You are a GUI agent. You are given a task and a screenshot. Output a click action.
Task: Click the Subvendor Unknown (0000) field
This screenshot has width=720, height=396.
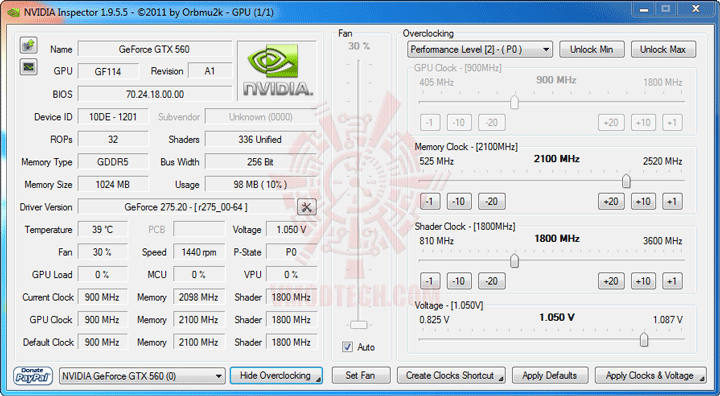260,117
